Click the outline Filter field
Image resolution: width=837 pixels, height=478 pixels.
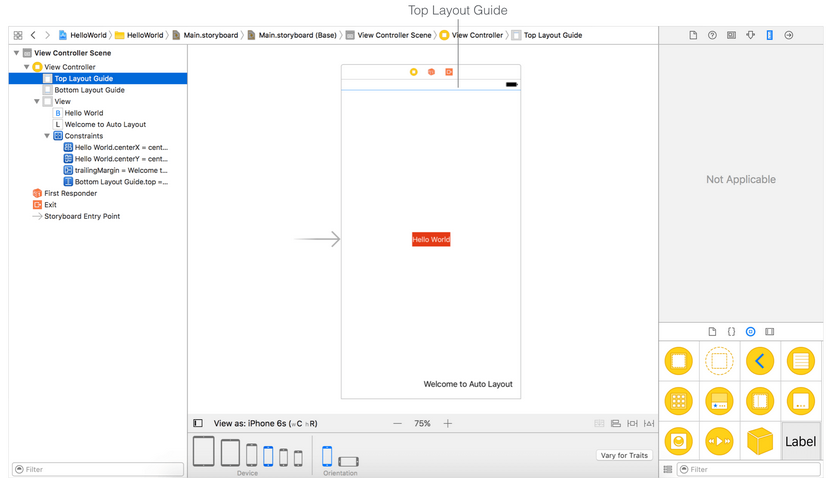click(x=100, y=469)
